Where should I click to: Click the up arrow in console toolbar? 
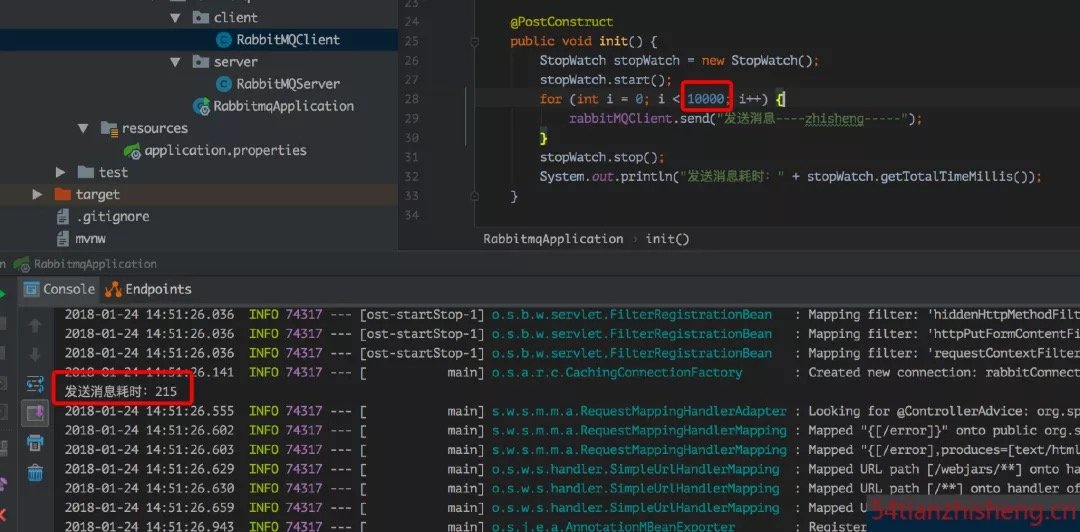[x=35, y=325]
